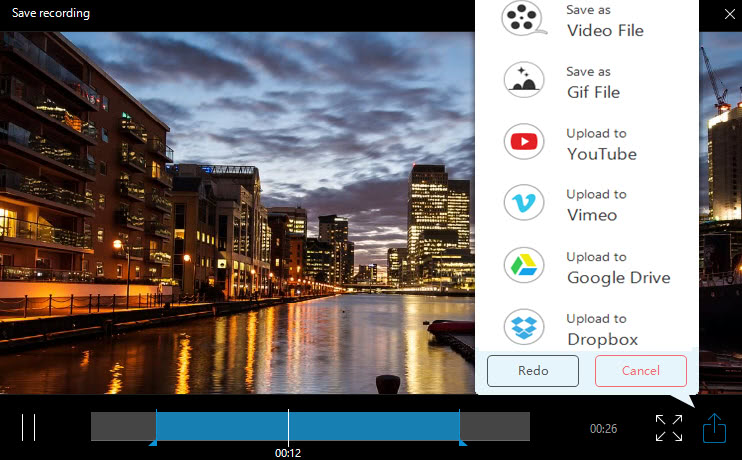Screen dimensions: 742x460
Task: Click the Vimeo logo icon
Action: (523, 203)
